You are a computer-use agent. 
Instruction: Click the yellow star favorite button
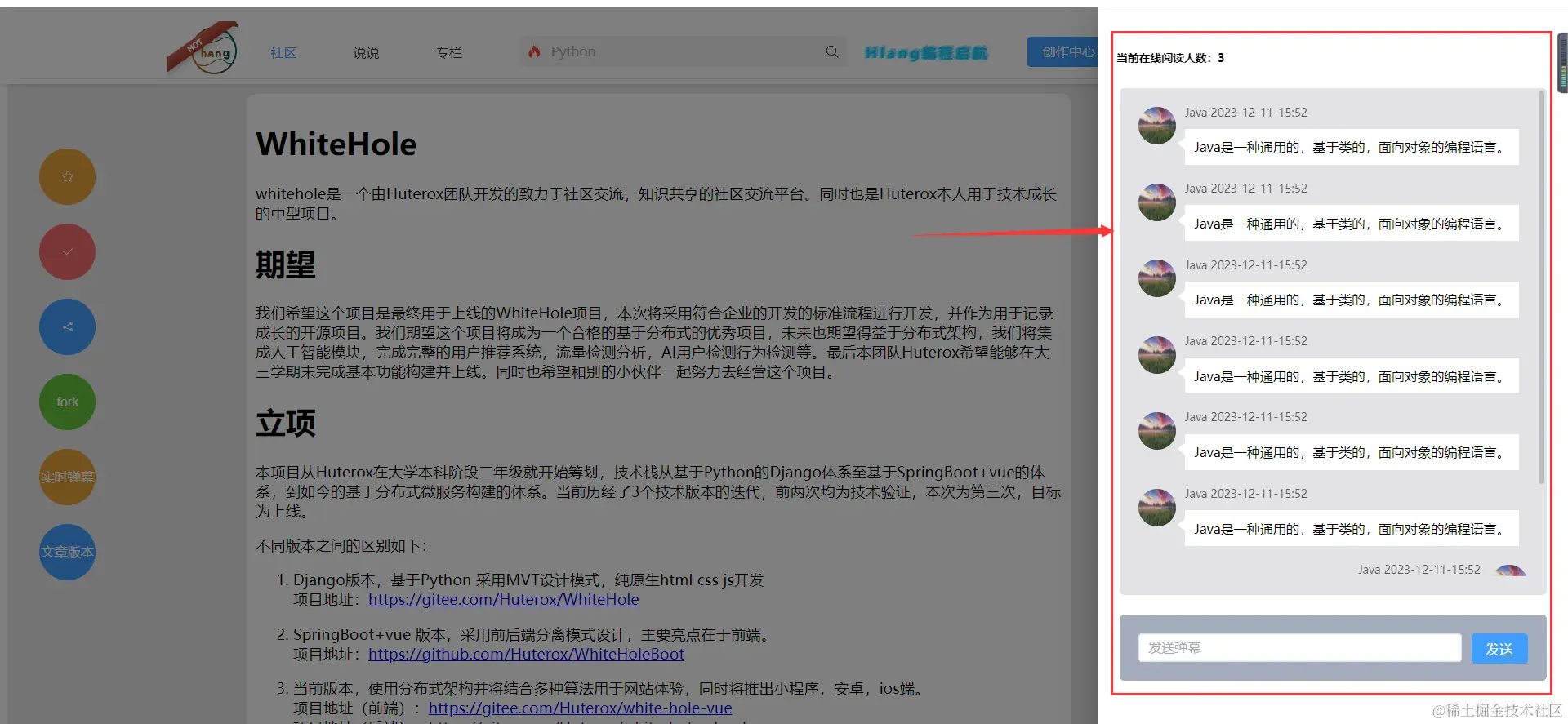point(67,176)
